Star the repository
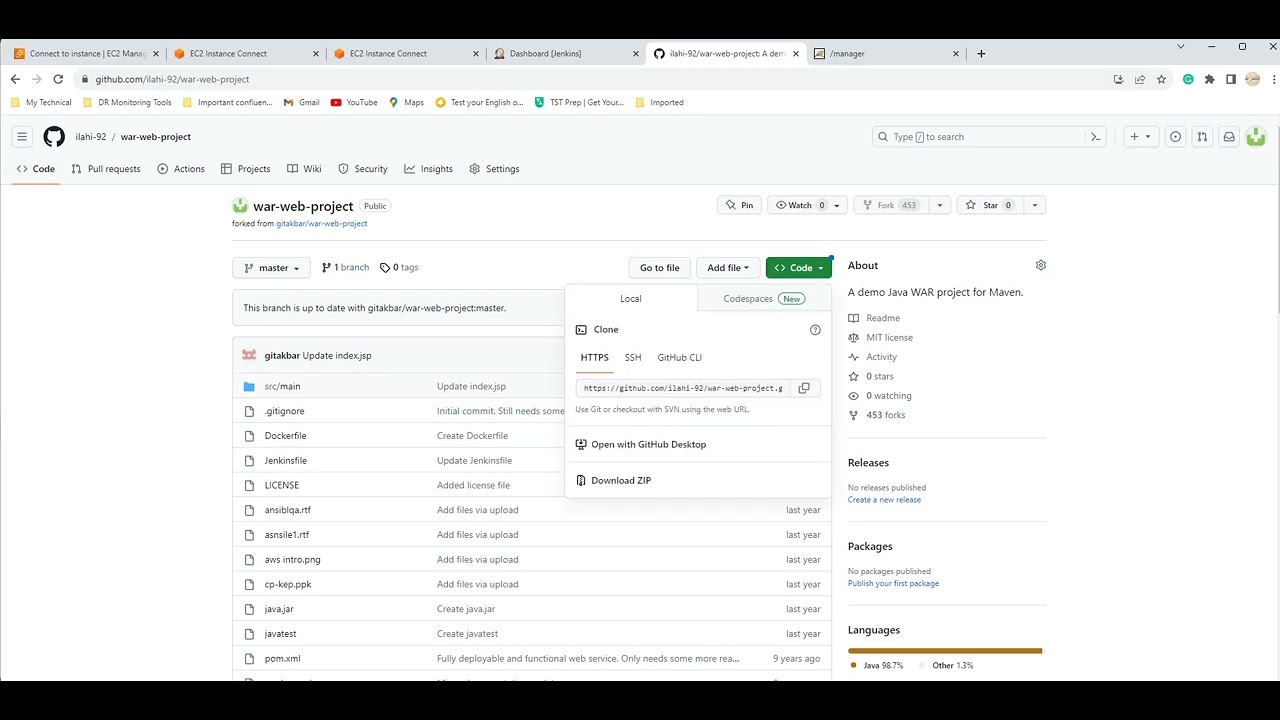 (x=989, y=205)
